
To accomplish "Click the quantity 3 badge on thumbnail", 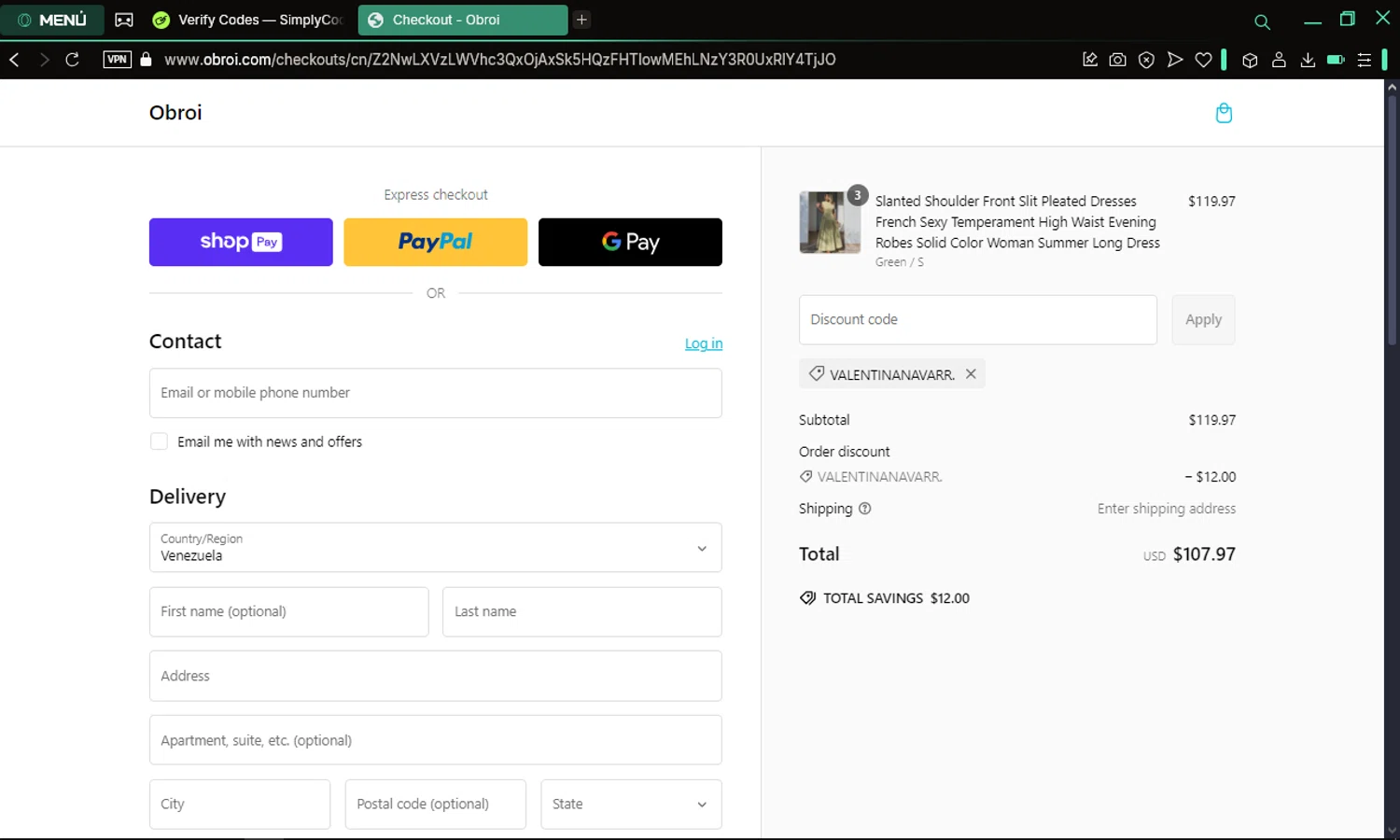I will pos(857,195).
